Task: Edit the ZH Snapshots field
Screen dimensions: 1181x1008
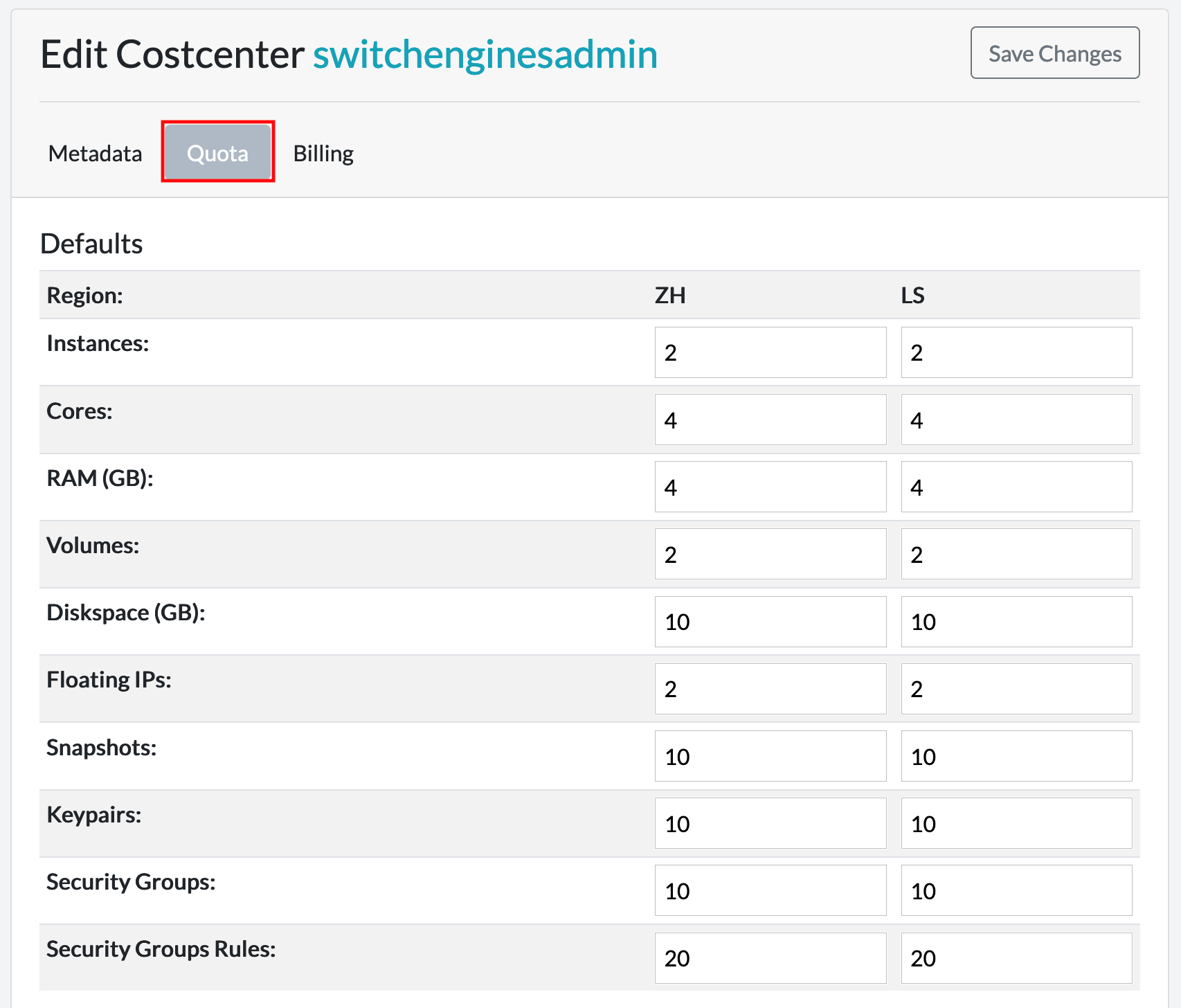Action: [770, 756]
